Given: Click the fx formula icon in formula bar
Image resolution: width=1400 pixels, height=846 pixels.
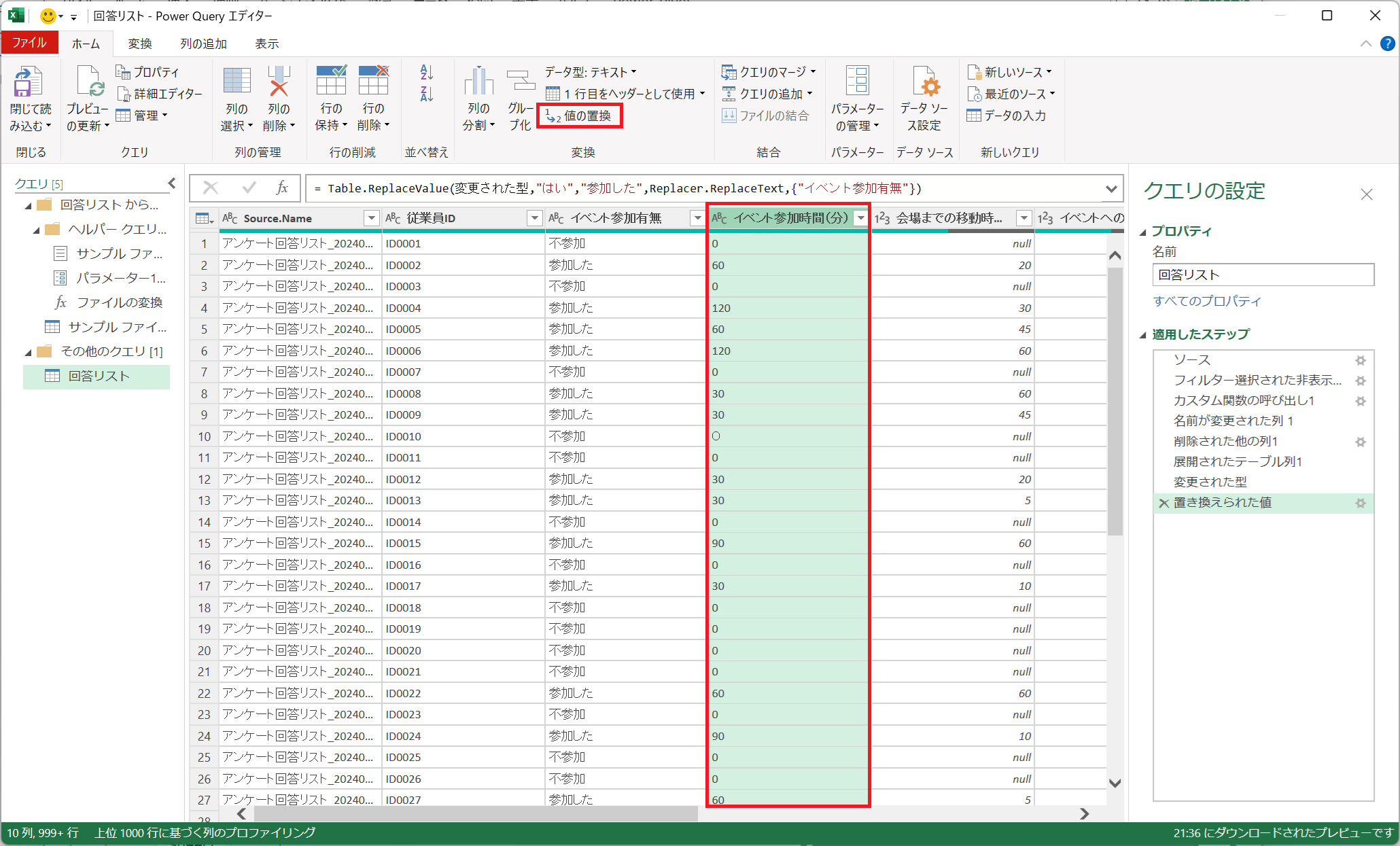Looking at the screenshot, I should [282, 188].
